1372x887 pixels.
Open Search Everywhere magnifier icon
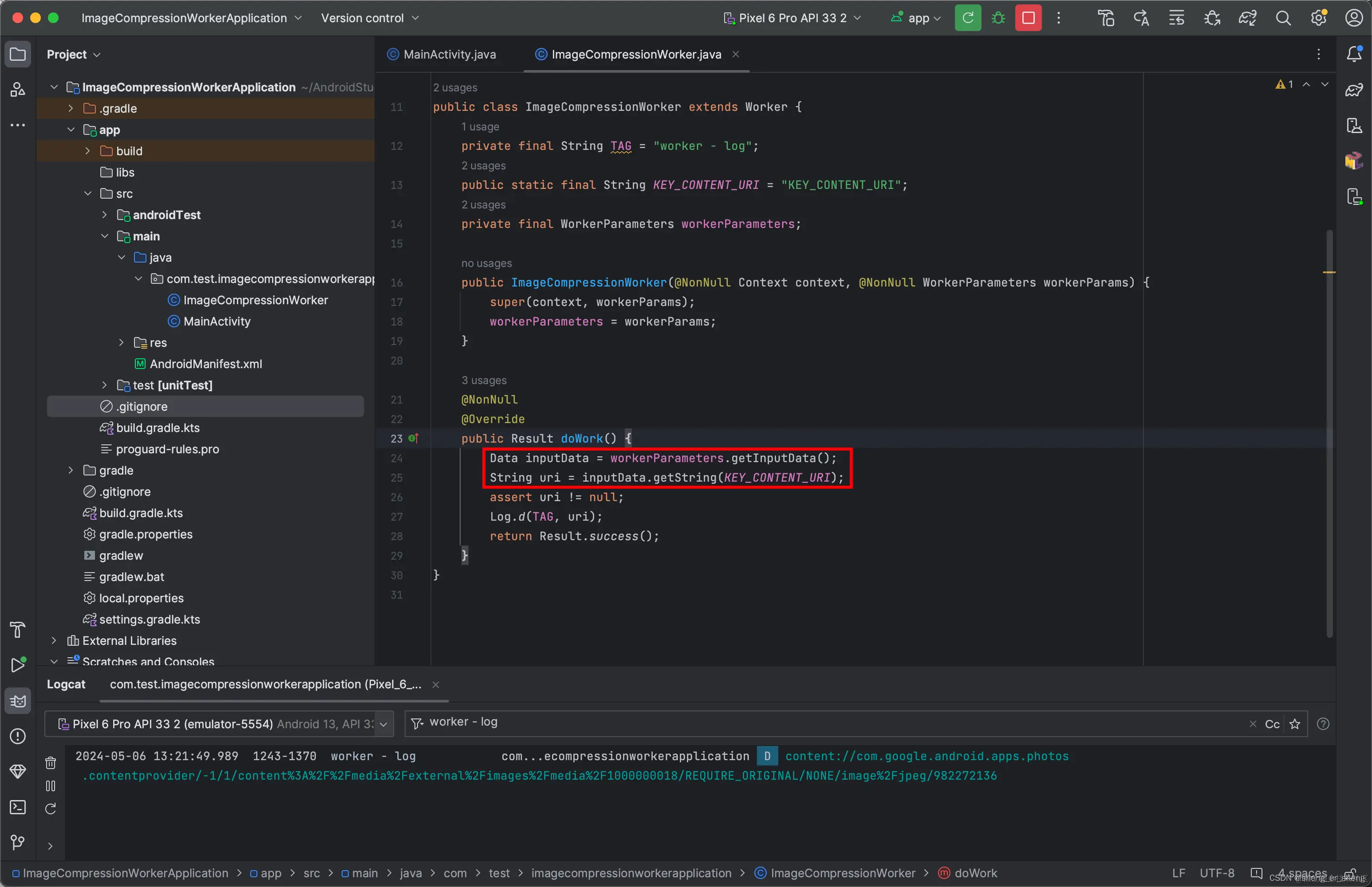click(x=1283, y=18)
